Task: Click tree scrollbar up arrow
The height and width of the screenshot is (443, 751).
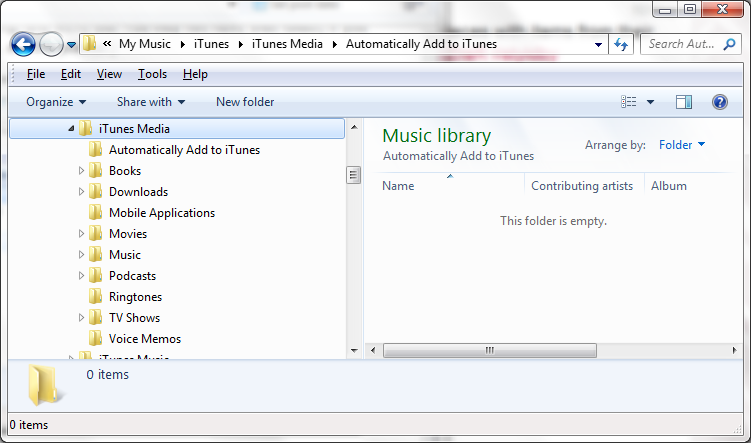Action: (354, 127)
